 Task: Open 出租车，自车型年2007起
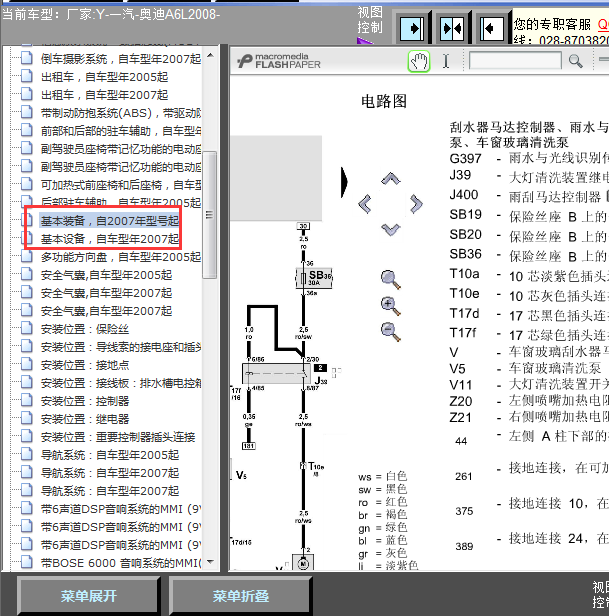click(104, 95)
